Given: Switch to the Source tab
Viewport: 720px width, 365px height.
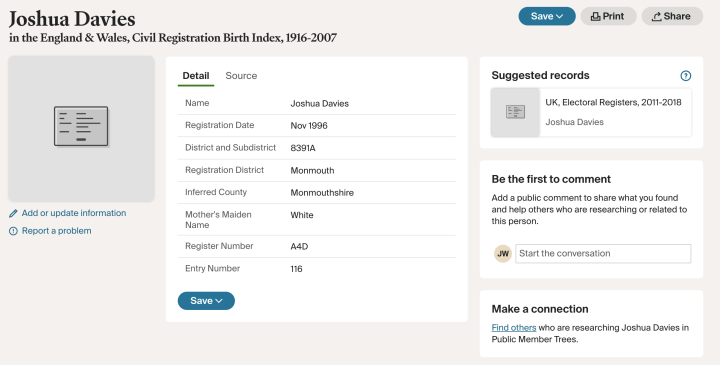Looking at the screenshot, I should [x=241, y=76].
